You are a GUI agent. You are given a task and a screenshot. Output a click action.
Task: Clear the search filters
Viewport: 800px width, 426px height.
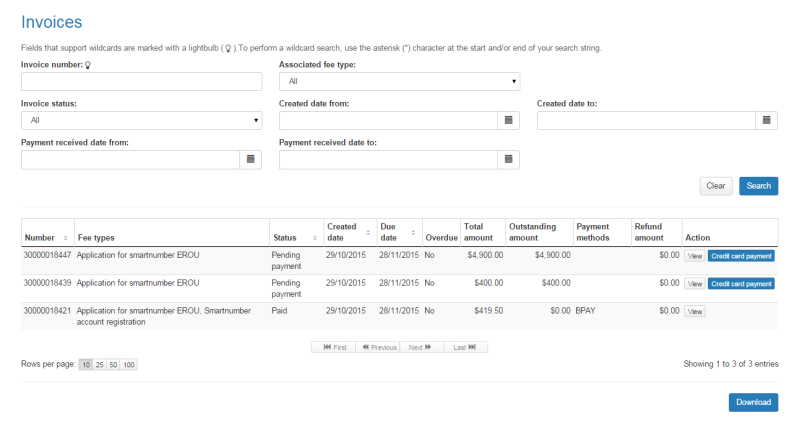pos(716,186)
